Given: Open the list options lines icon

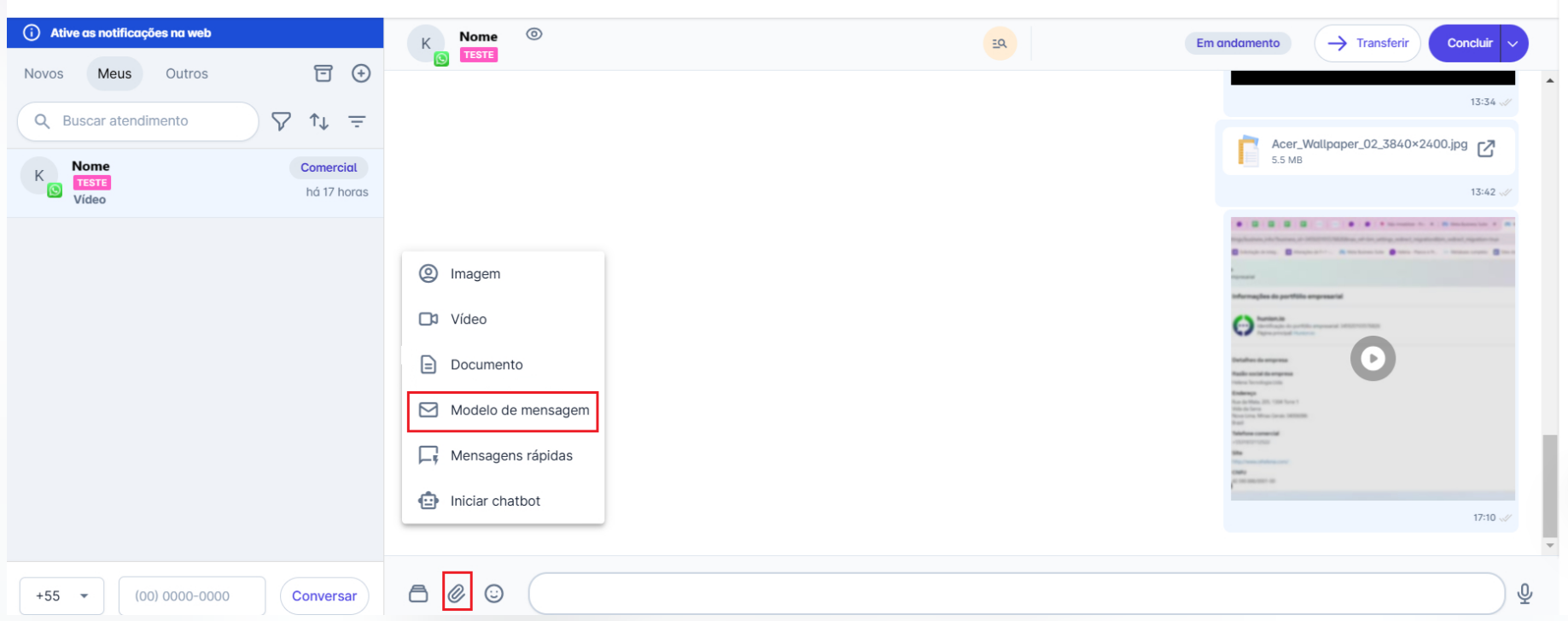Looking at the screenshot, I should [x=357, y=121].
